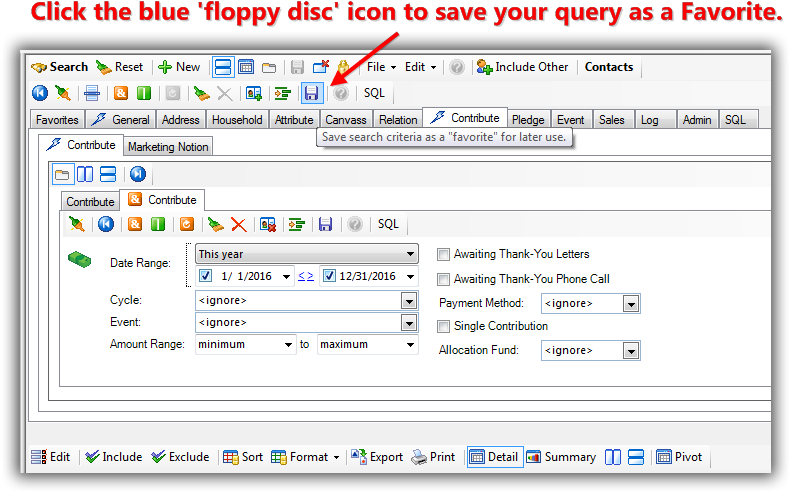
Task: Select the highlighted split-pane layout icon beside New
Action: [223, 67]
